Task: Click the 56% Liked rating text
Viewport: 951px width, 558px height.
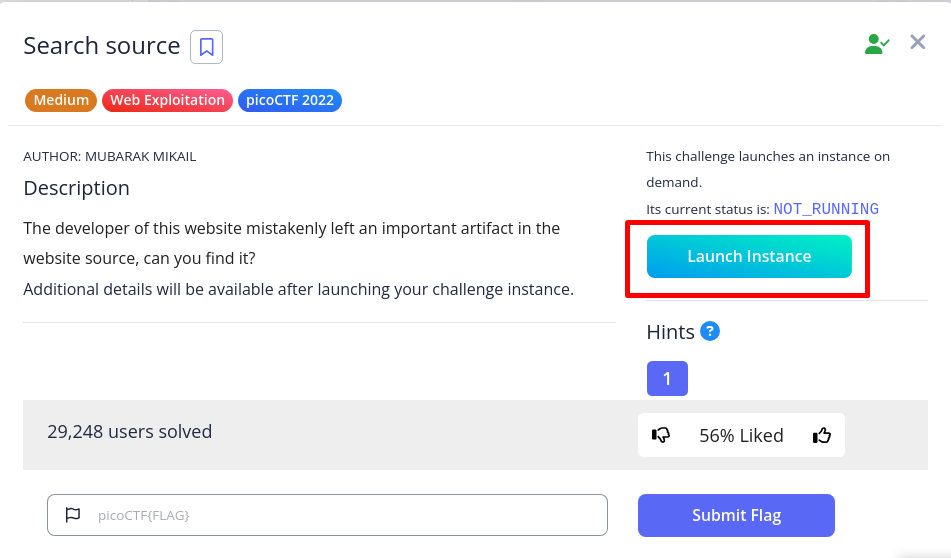Action: [741, 436]
